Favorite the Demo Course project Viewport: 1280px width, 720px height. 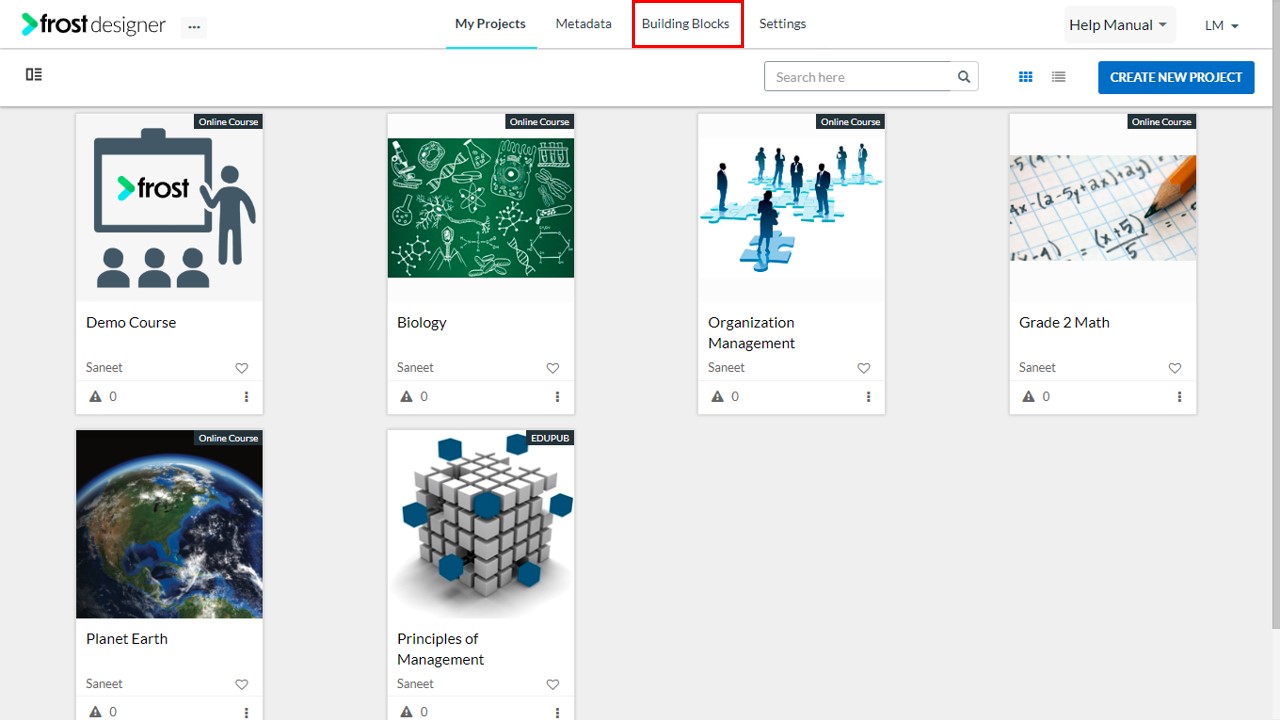coord(242,368)
